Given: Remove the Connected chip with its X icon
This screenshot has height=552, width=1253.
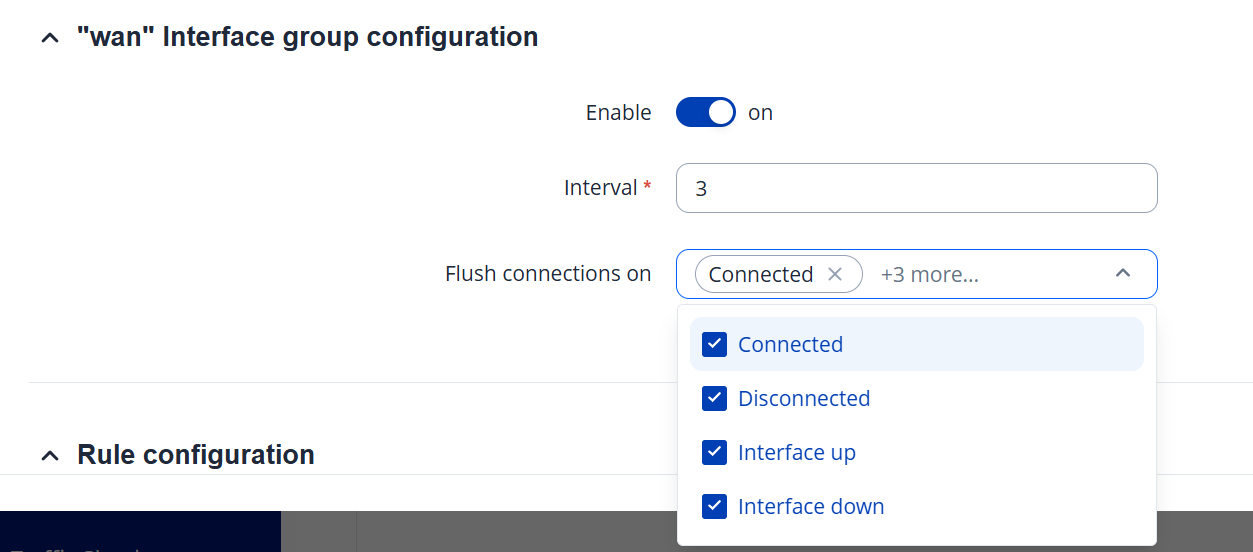Looking at the screenshot, I should (x=835, y=274).
